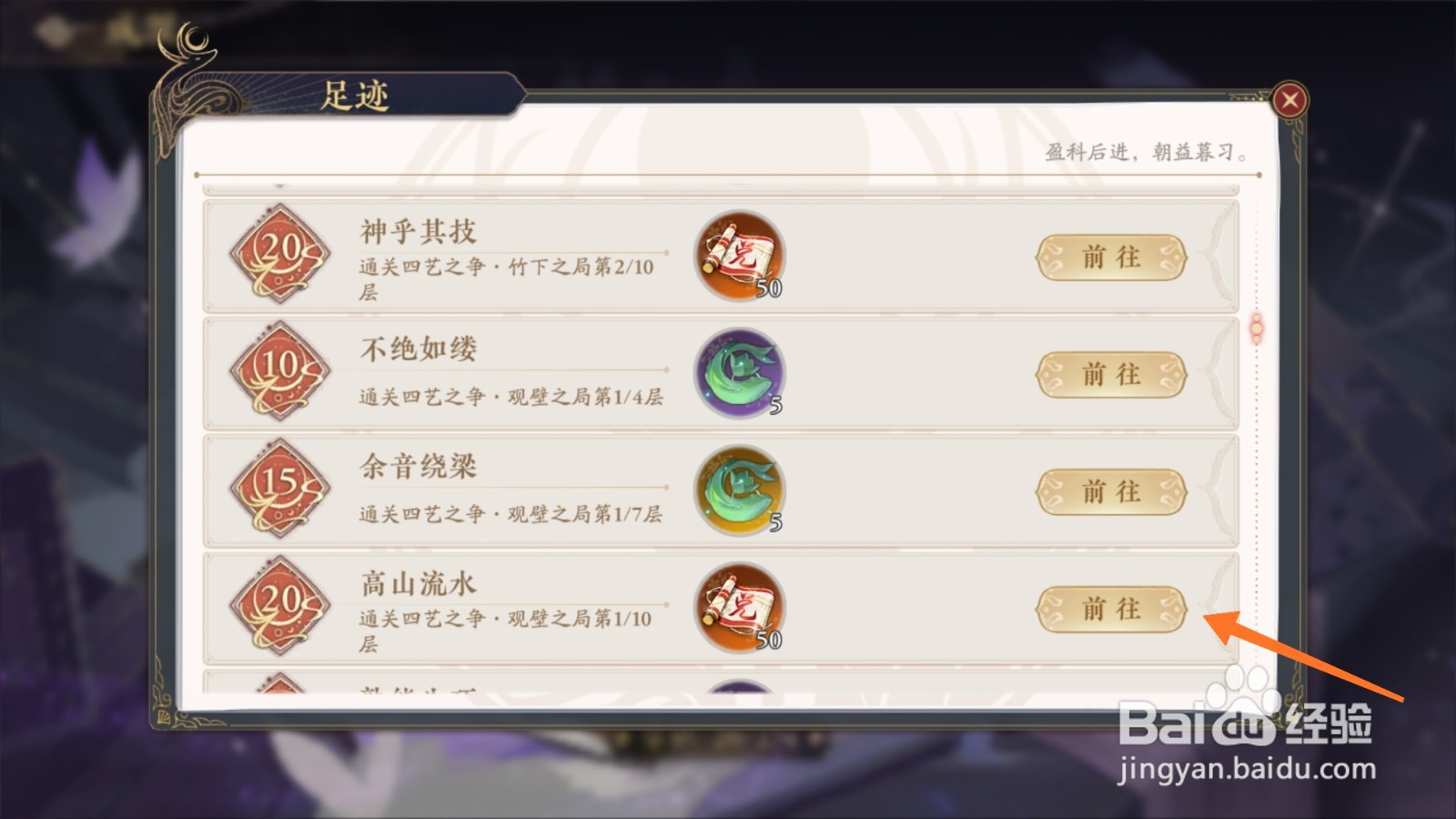Click the 15-point badge beside 余音绕梁
The image size is (1456, 819).
(x=279, y=489)
